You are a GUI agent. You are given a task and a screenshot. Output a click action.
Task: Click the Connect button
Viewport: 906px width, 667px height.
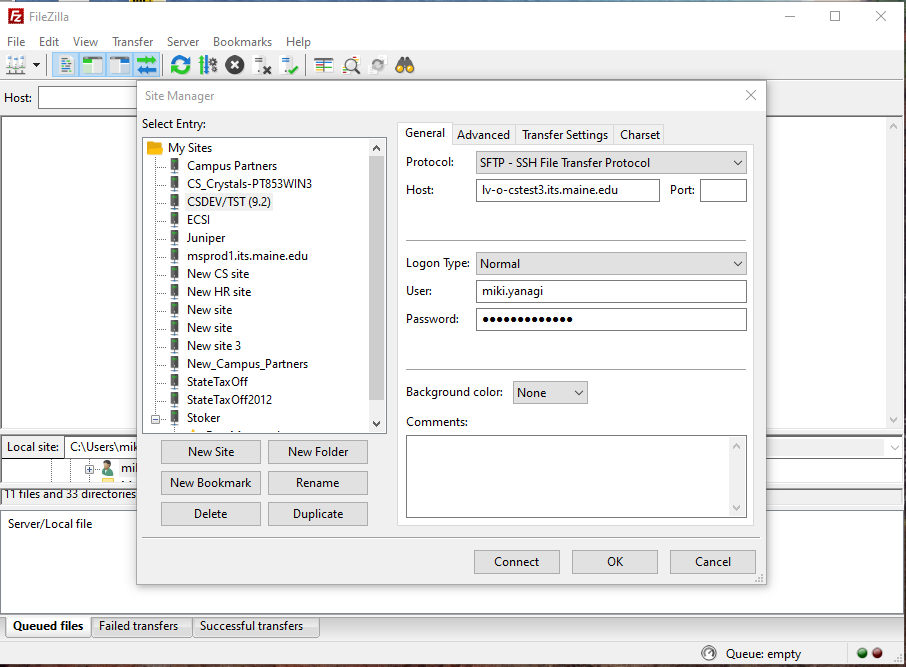(517, 562)
